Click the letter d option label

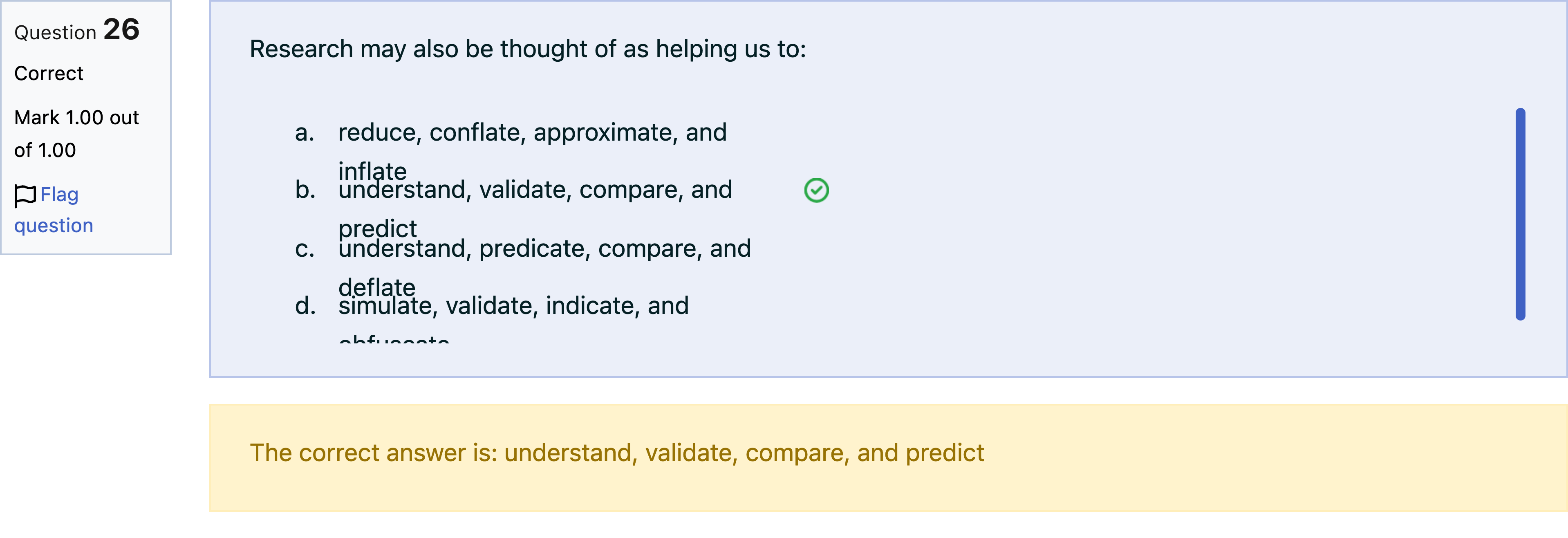305,305
